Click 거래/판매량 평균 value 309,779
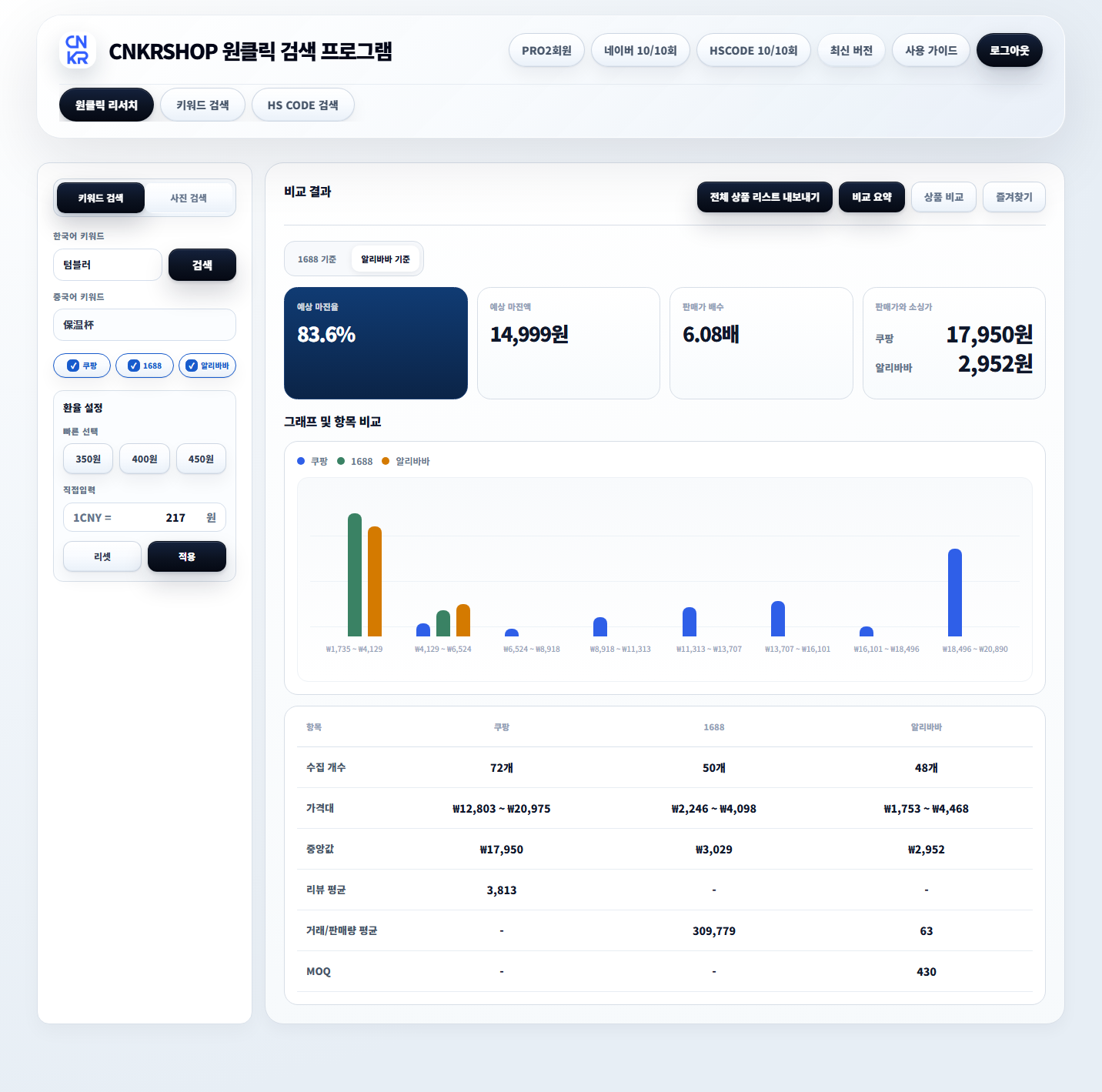Screen dimensions: 1102x1092 pos(714,931)
